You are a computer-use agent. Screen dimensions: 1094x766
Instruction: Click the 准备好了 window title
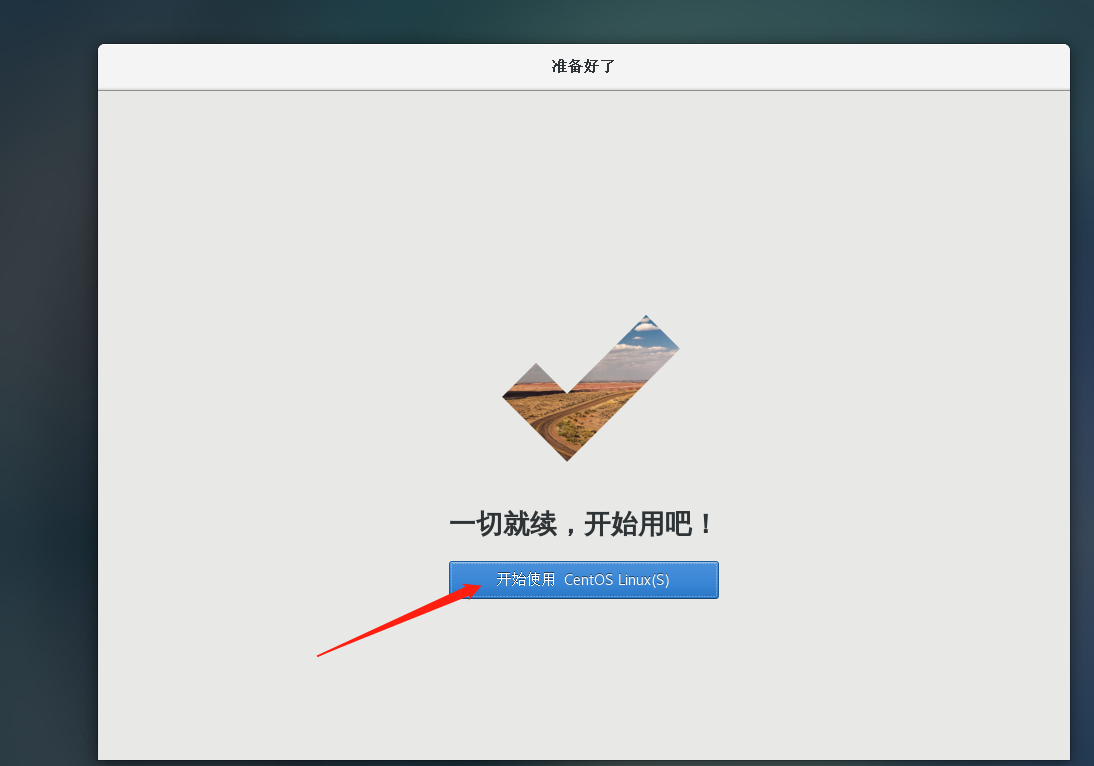click(583, 66)
